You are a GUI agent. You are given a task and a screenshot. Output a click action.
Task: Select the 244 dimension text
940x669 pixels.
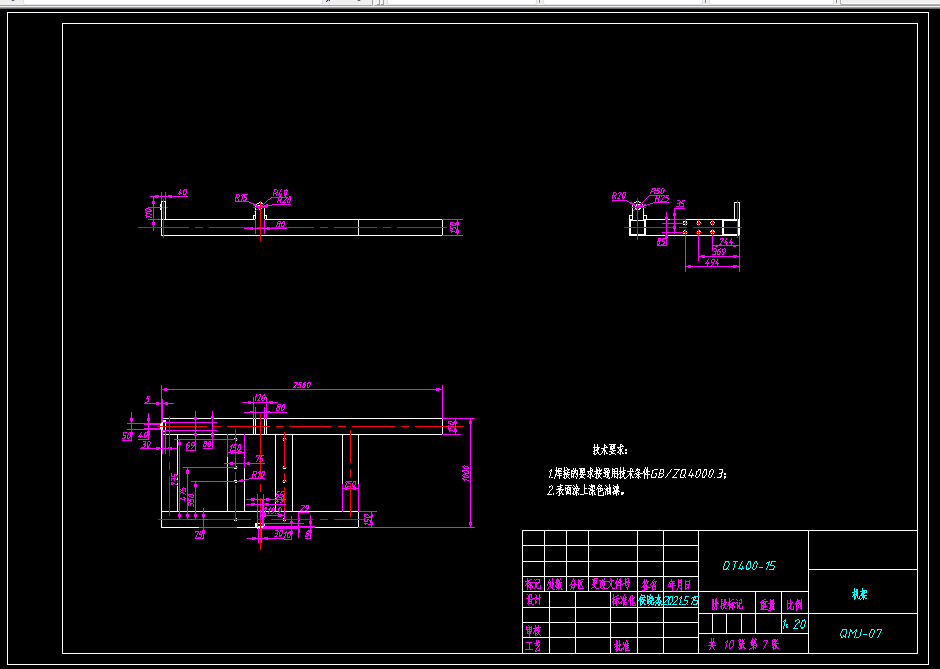pos(726,242)
